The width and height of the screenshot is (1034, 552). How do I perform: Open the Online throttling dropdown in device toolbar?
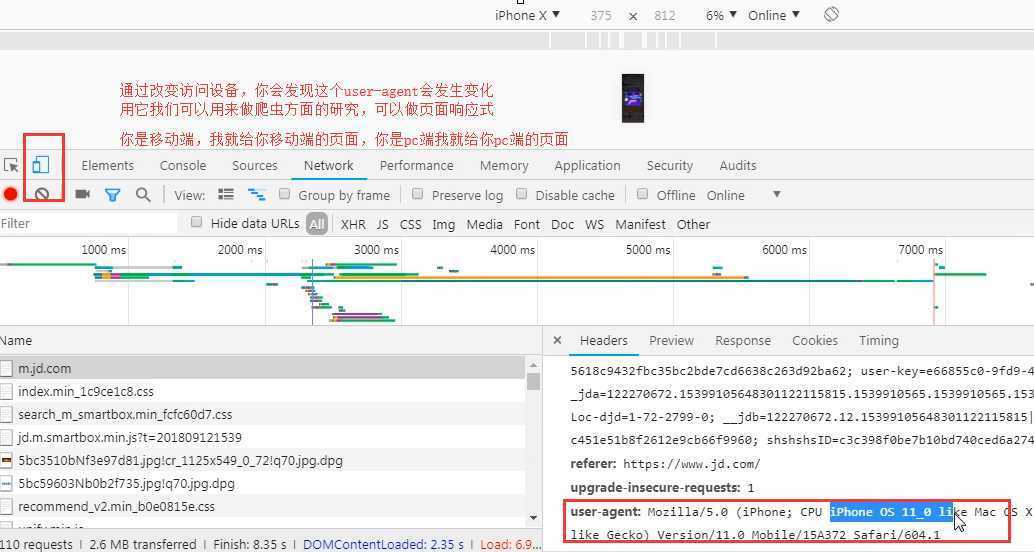(x=774, y=15)
